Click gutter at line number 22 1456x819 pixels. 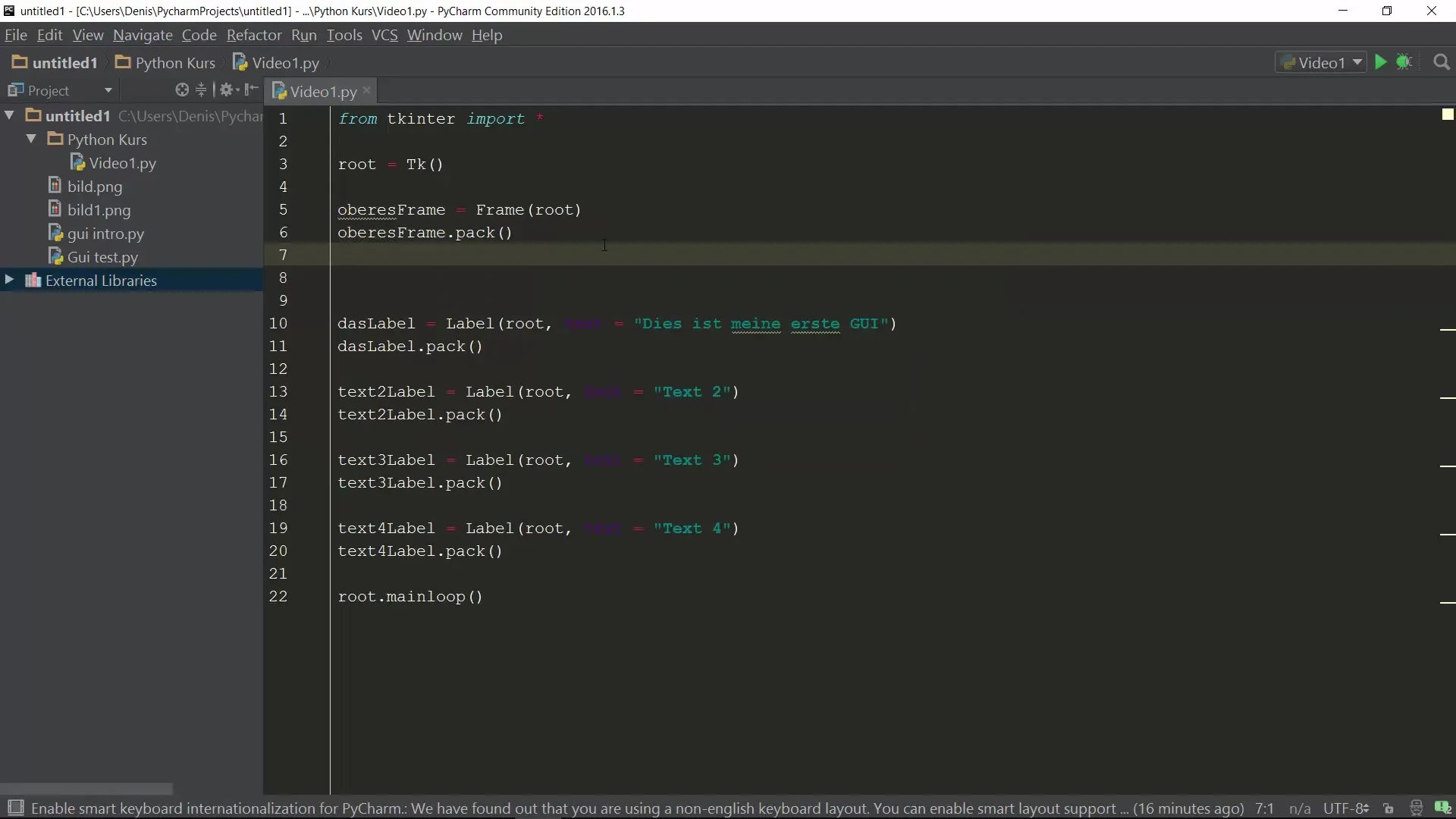click(278, 596)
